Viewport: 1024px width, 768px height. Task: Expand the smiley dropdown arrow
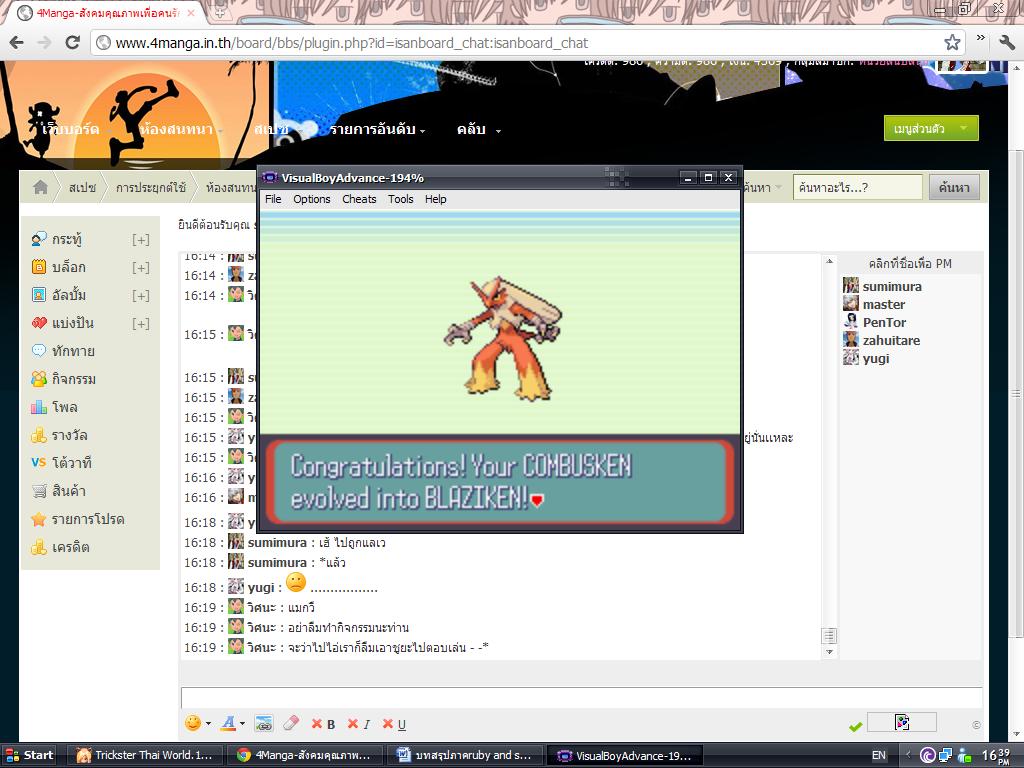tap(208, 724)
